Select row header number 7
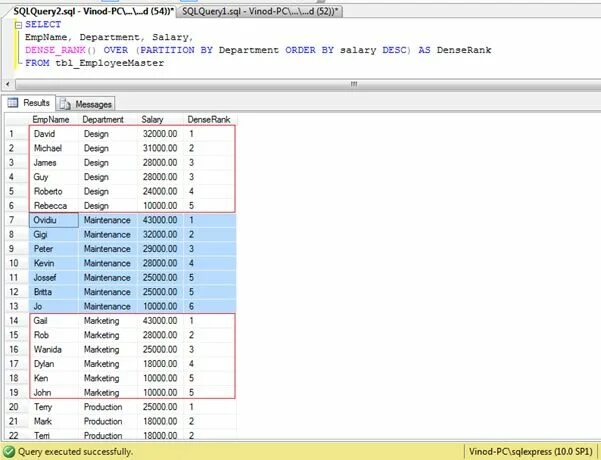601x460 pixels. (17, 220)
